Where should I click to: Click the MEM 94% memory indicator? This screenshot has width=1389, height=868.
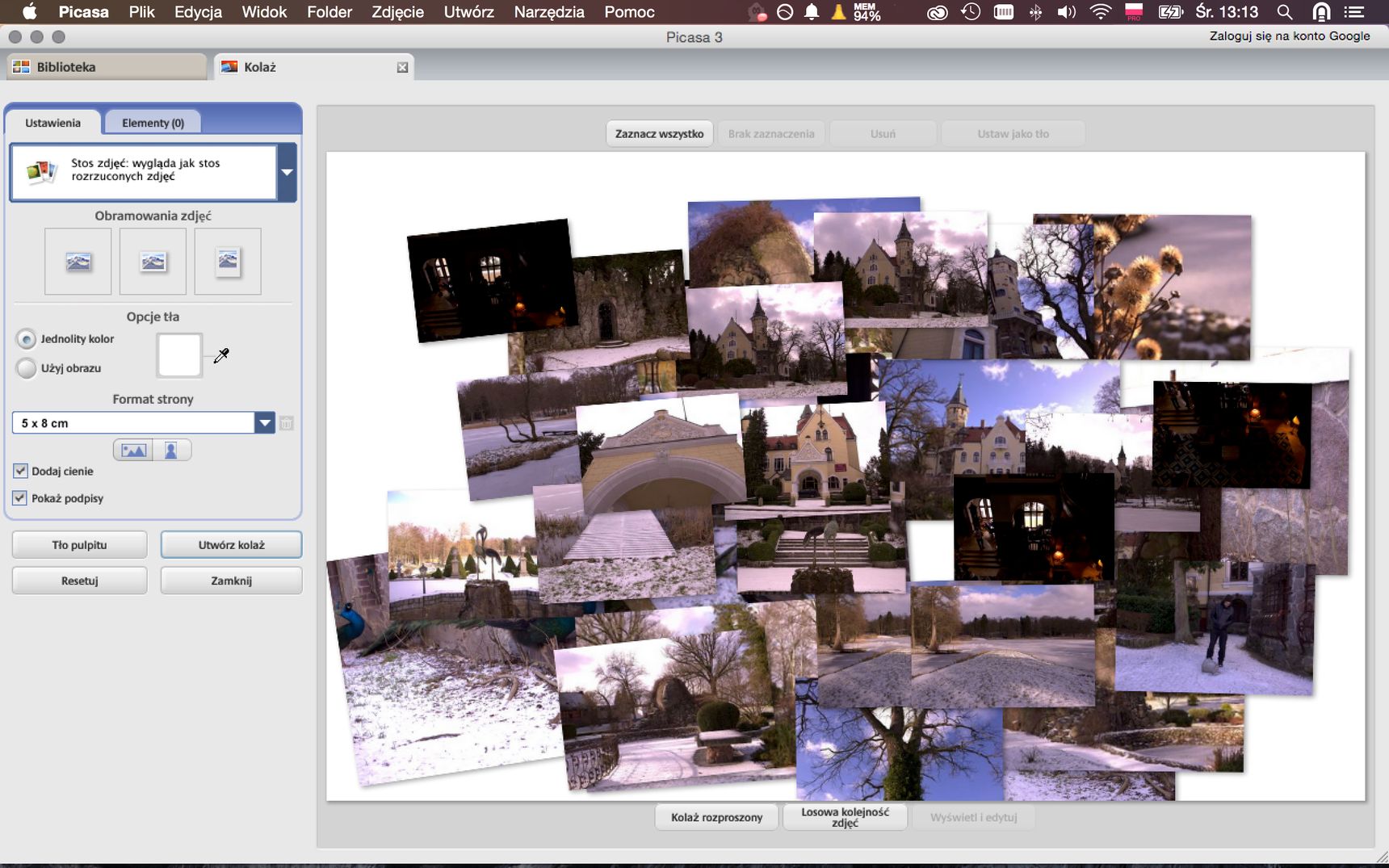click(867, 12)
